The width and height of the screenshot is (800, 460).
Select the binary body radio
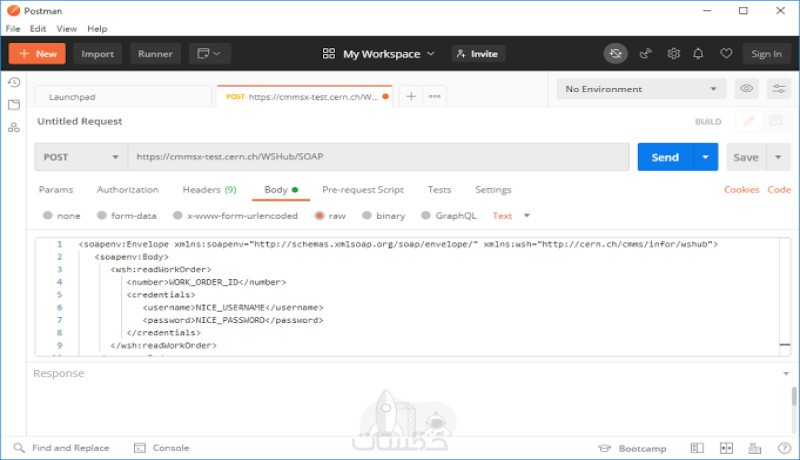pos(366,215)
